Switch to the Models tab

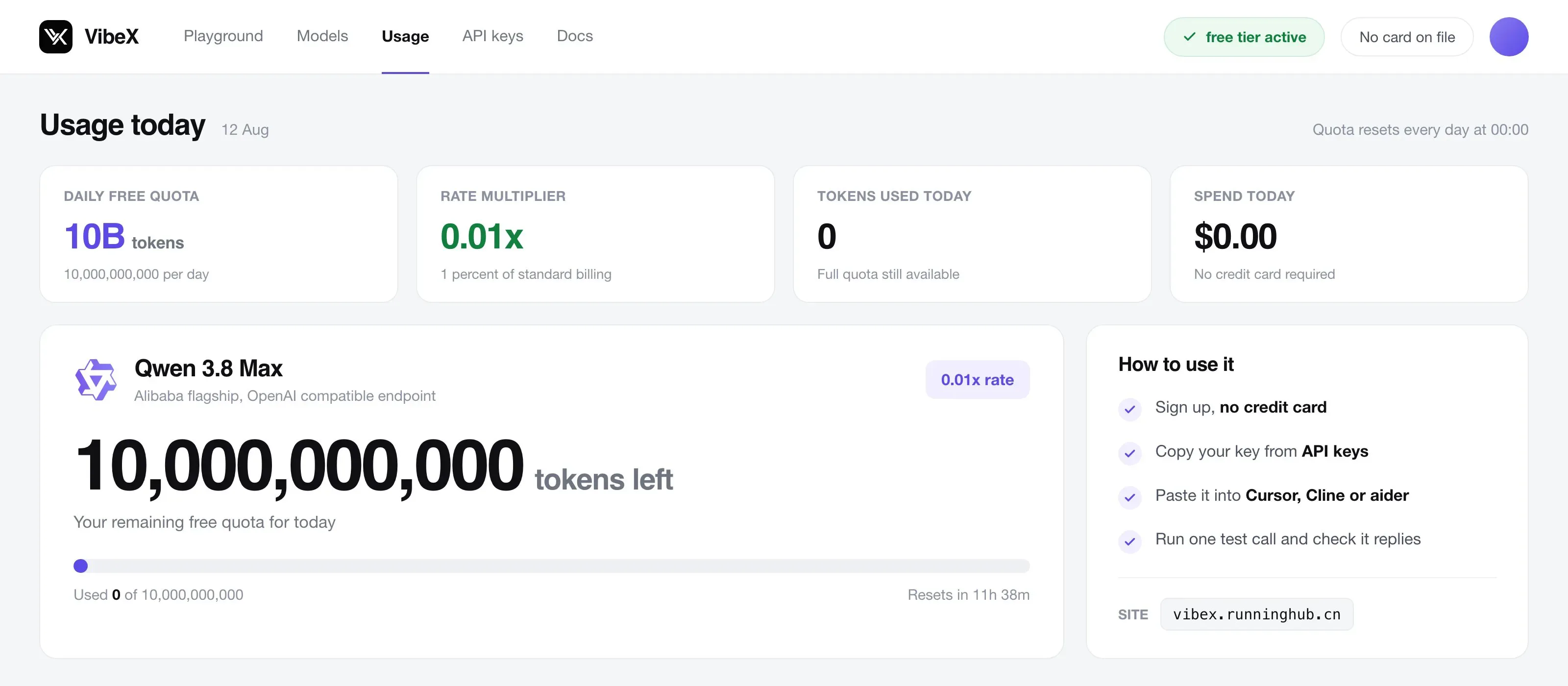pos(322,36)
